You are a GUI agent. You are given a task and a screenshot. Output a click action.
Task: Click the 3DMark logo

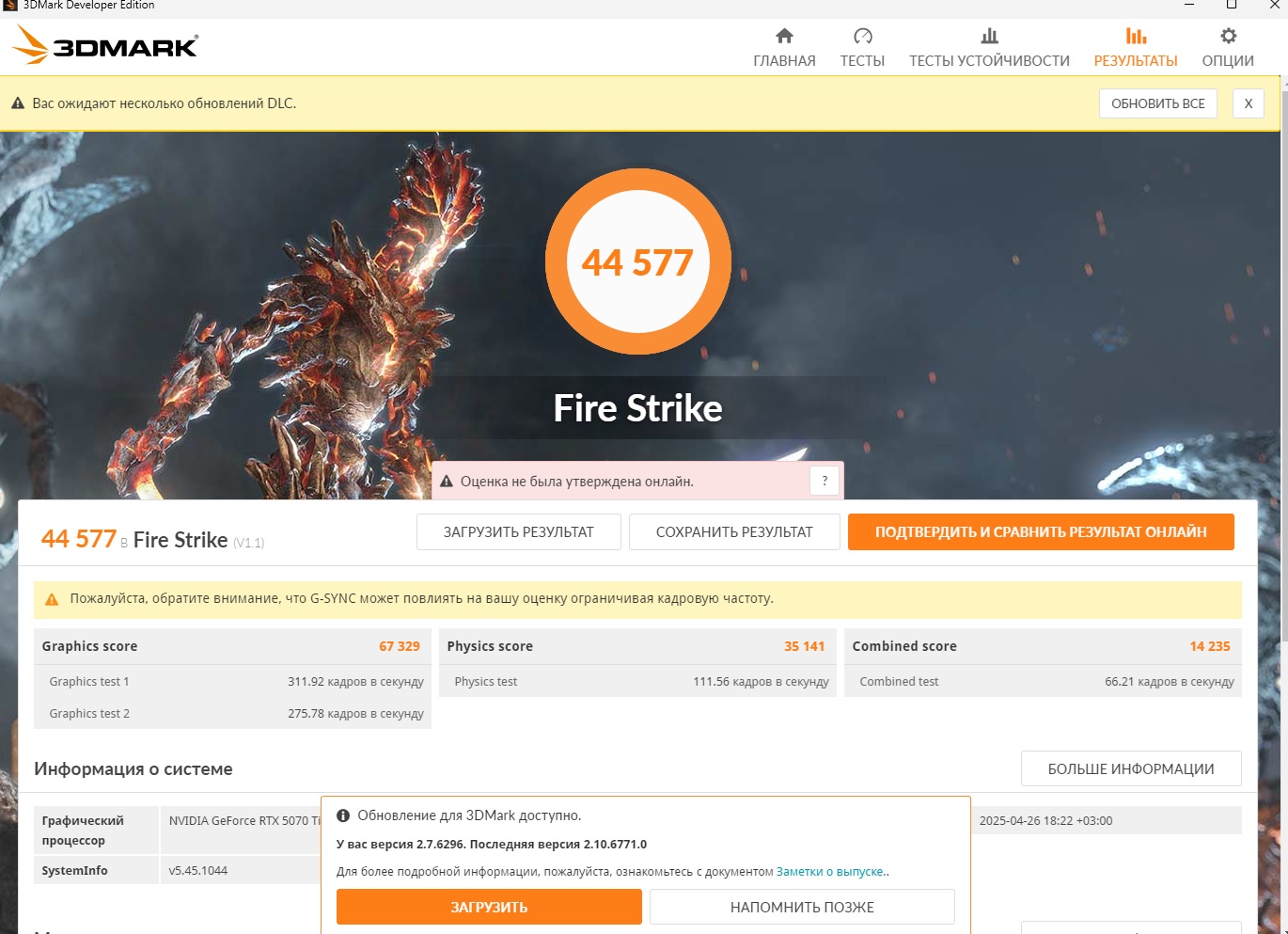click(x=105, y=45)
